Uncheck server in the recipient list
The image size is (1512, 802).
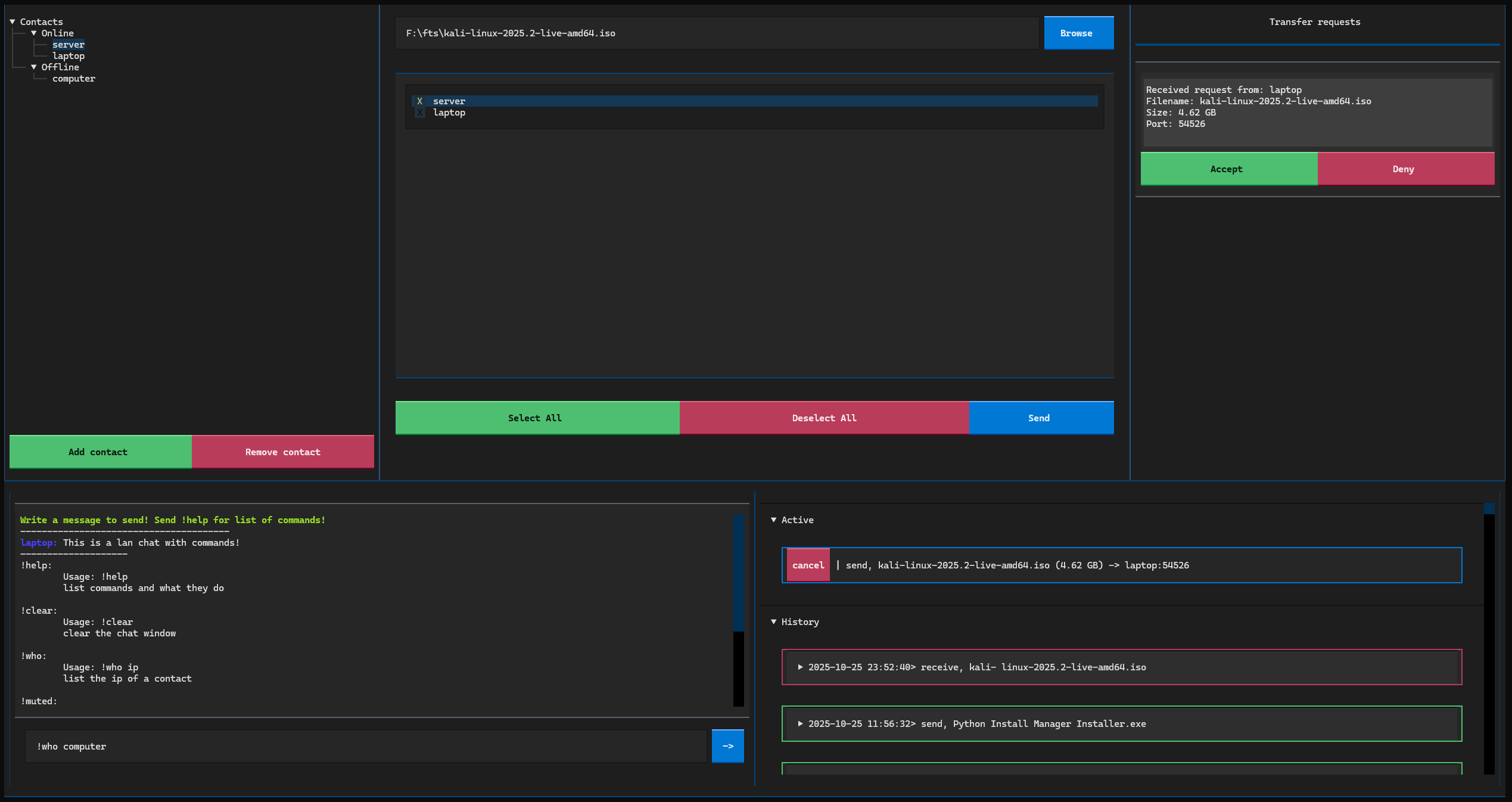click(420, 101)
